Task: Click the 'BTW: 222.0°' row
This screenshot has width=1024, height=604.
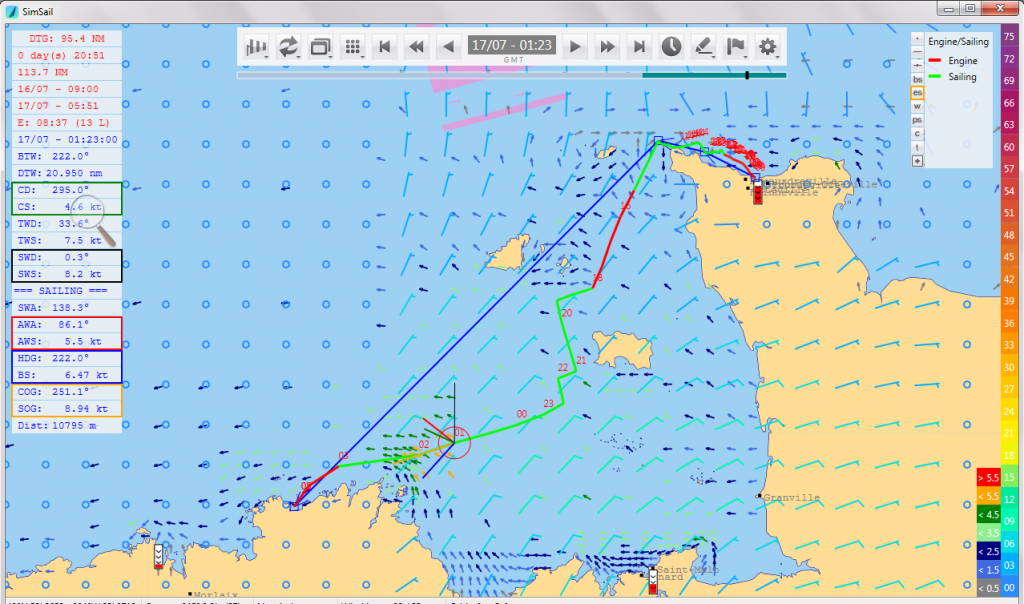Action: [67, 157]
